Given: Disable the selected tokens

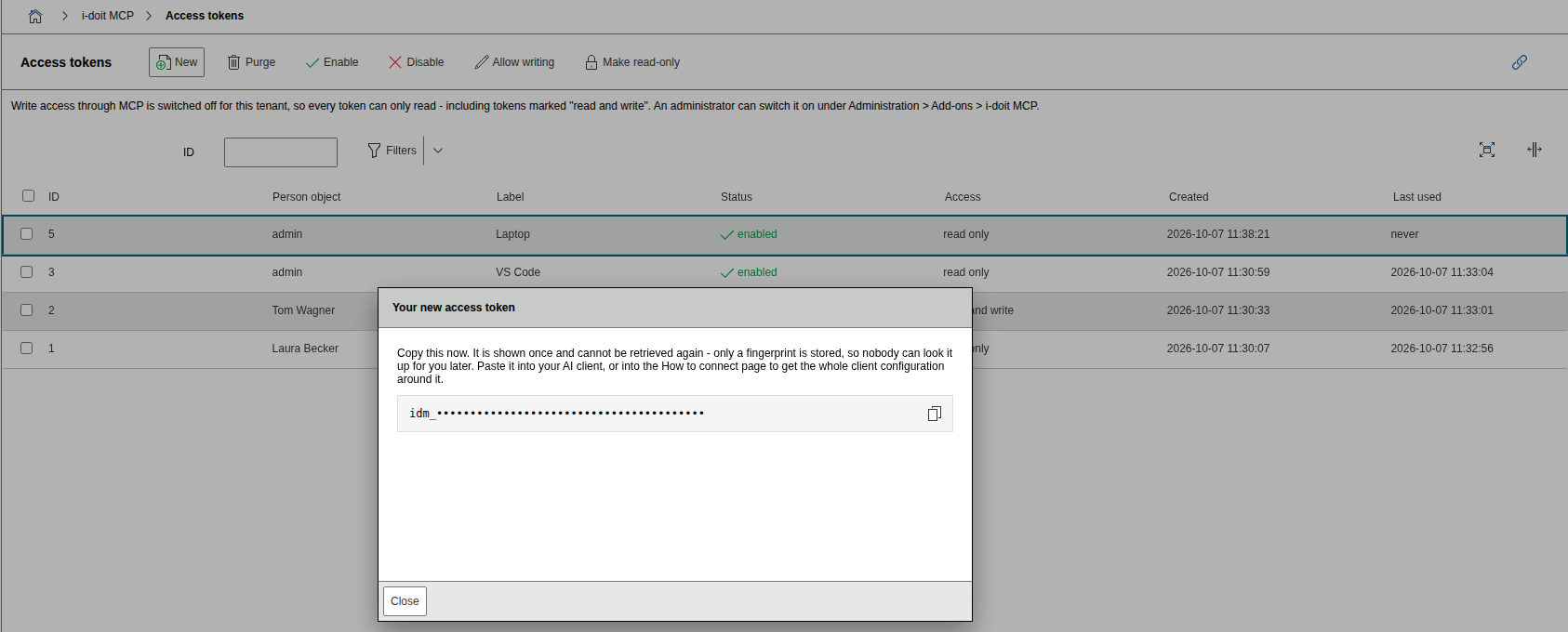Looking at the screenshot, I should click(417, 62).
